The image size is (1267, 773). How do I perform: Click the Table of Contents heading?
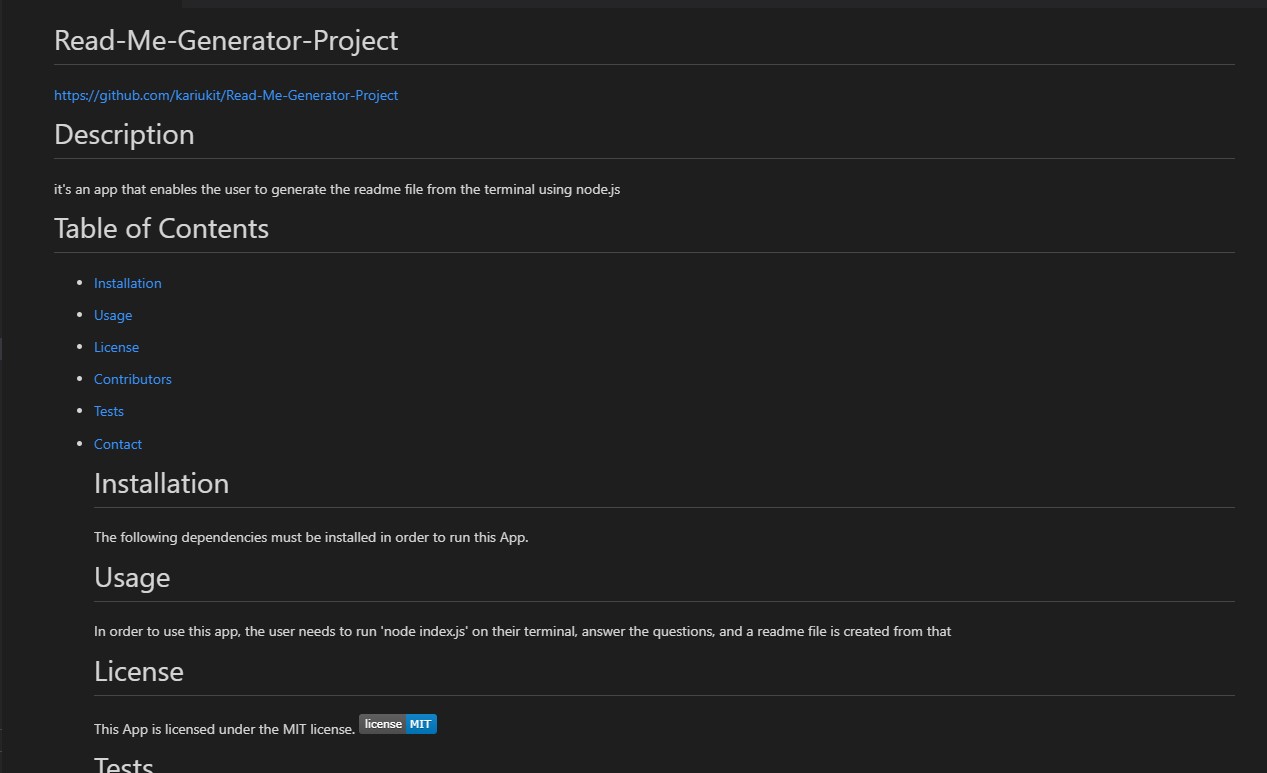(x=161, y=229)
